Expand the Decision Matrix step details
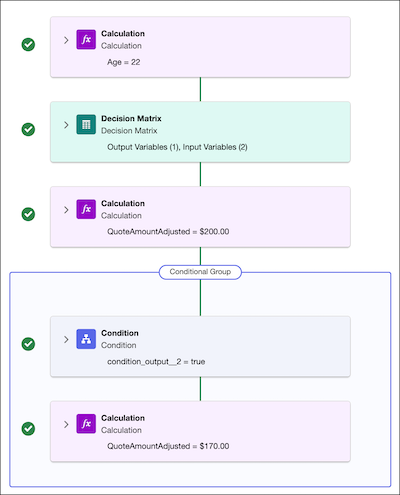400x495 pixels. pos(66,125)
